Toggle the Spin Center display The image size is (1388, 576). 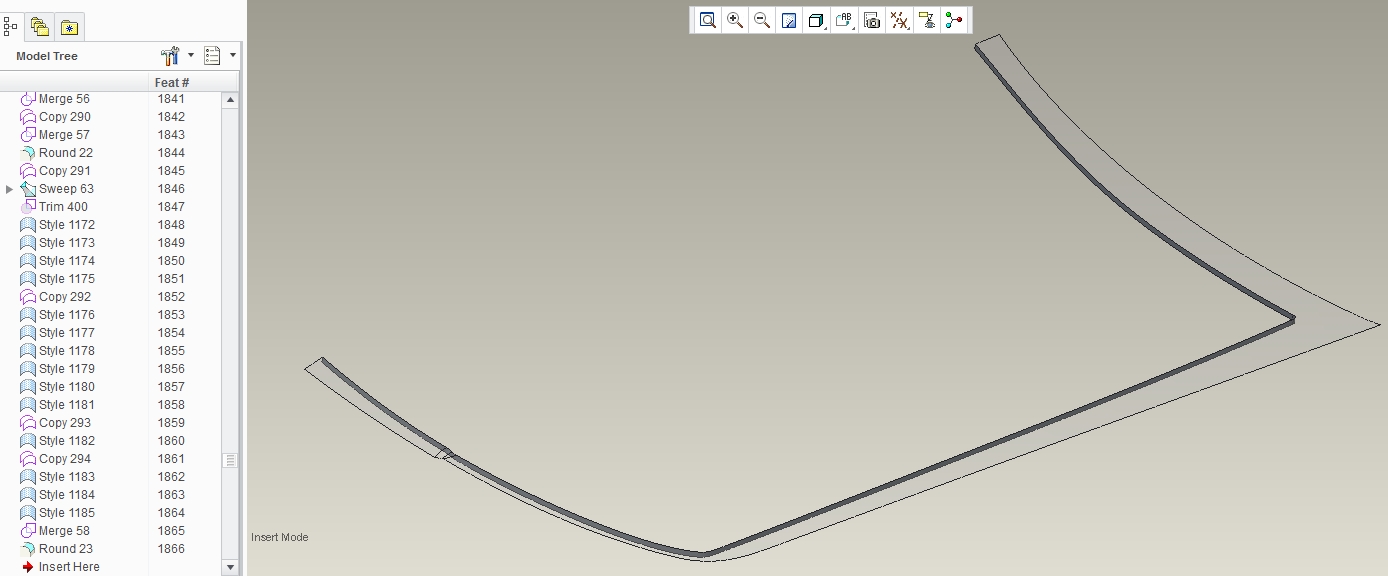[954, 20]
